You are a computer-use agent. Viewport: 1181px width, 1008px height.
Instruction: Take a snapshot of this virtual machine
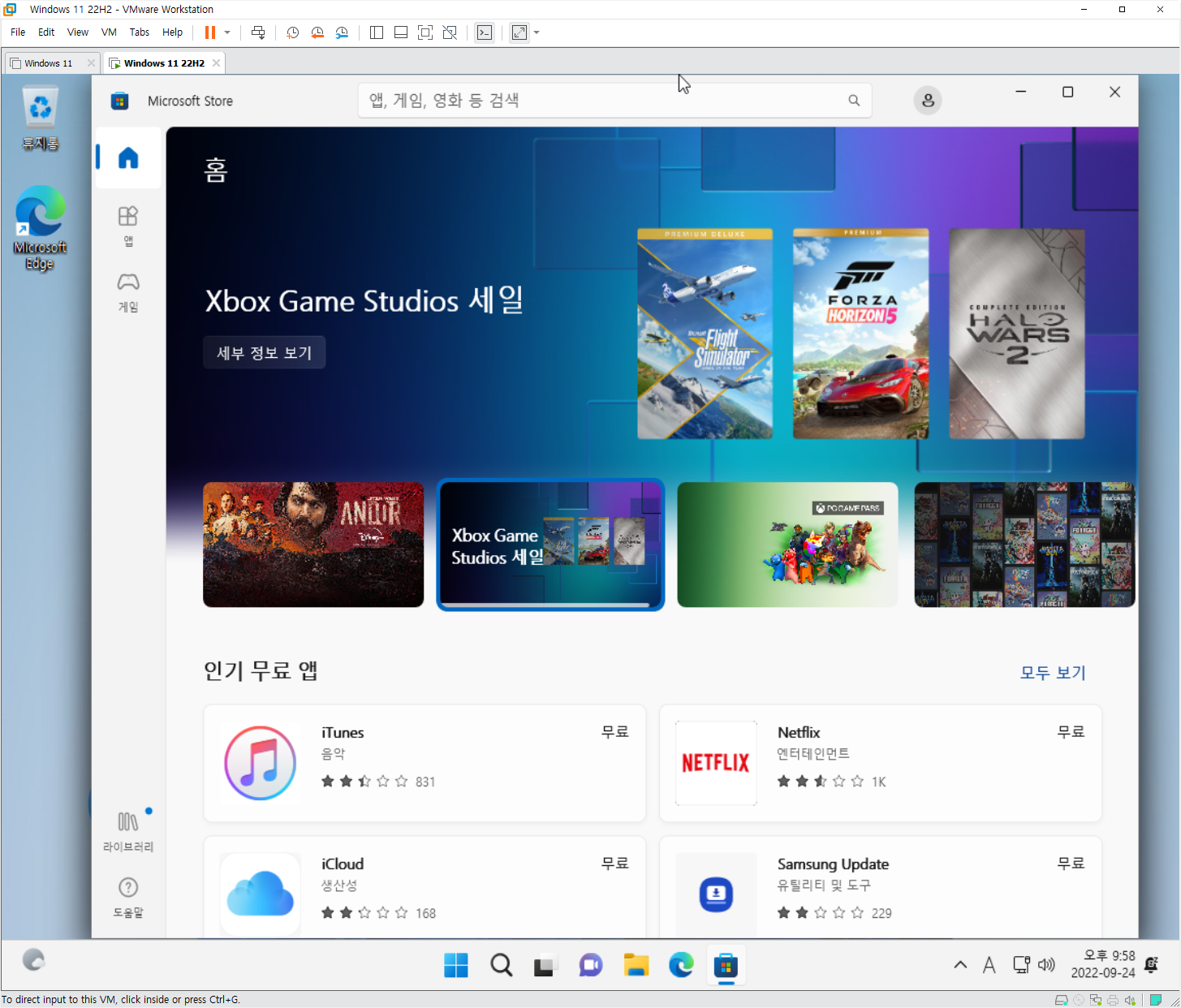click(293, 32)
